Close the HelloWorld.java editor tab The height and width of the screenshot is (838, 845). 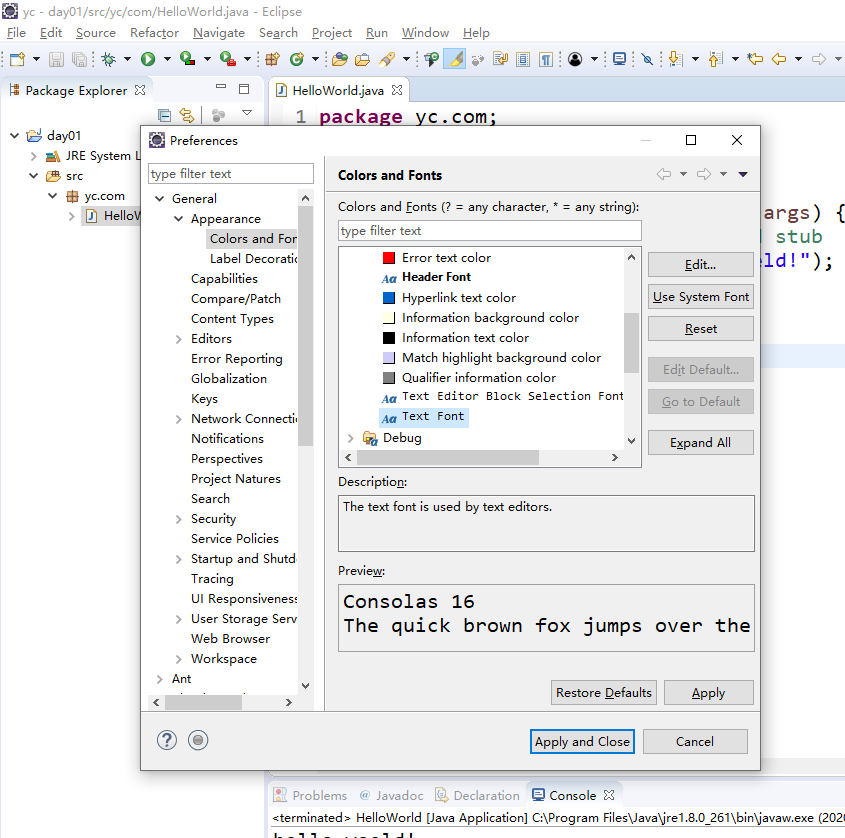click(x=397, y=90)
